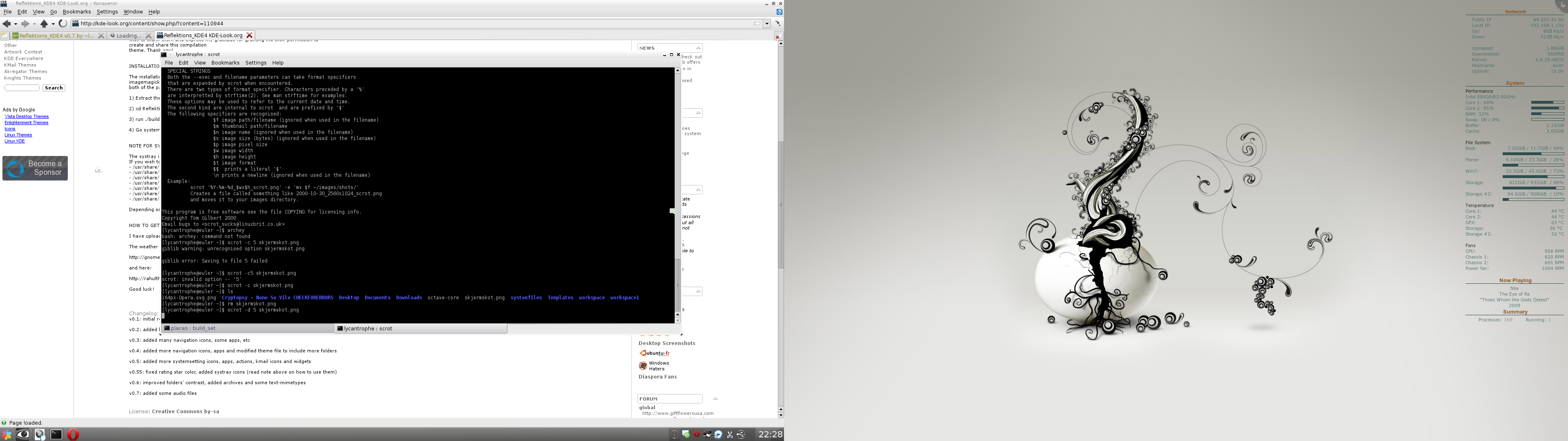Open the back history dropdown arrow
The width and height of the screenshot is (1568, 441).
(15, 24)
